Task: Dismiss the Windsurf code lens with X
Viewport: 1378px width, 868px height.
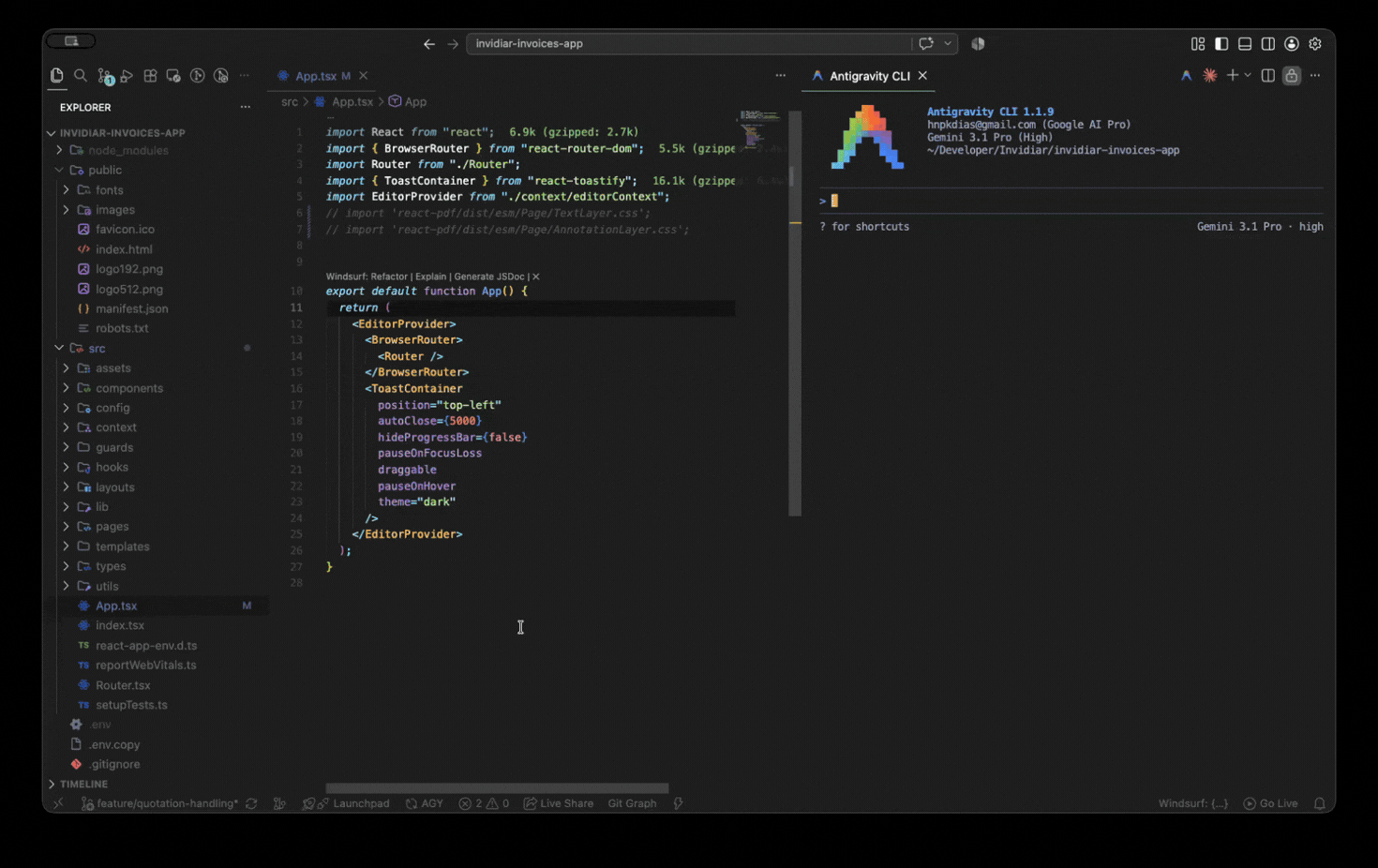Action: pos(536,277)
